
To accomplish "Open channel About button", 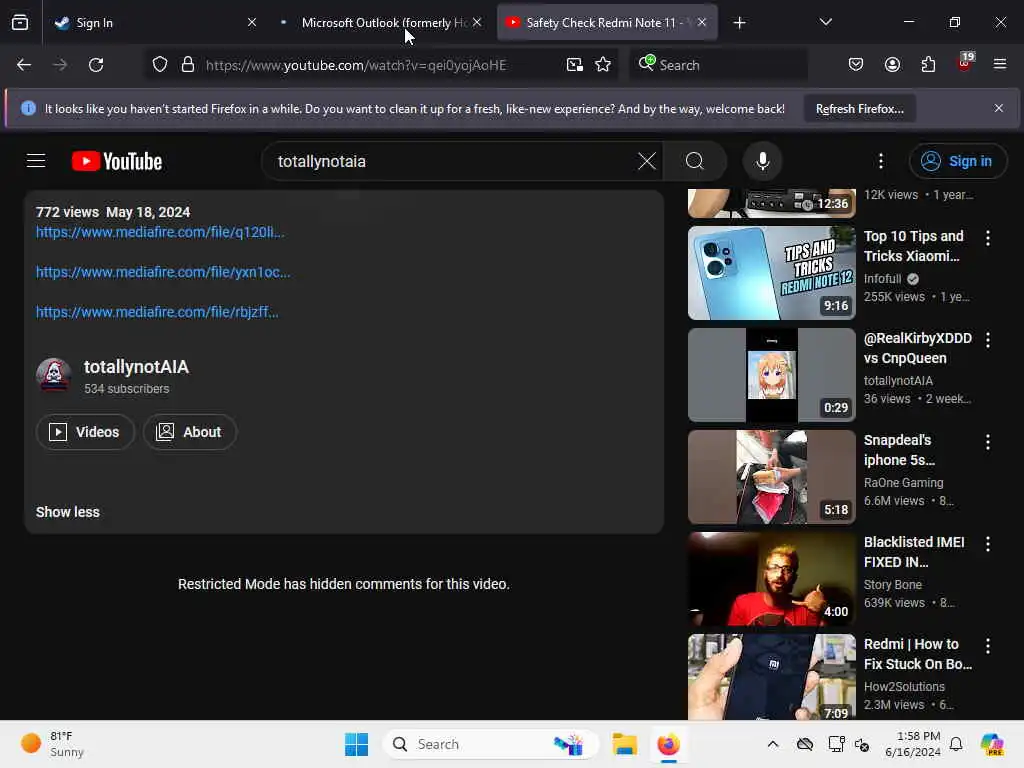I will point(189,432).
